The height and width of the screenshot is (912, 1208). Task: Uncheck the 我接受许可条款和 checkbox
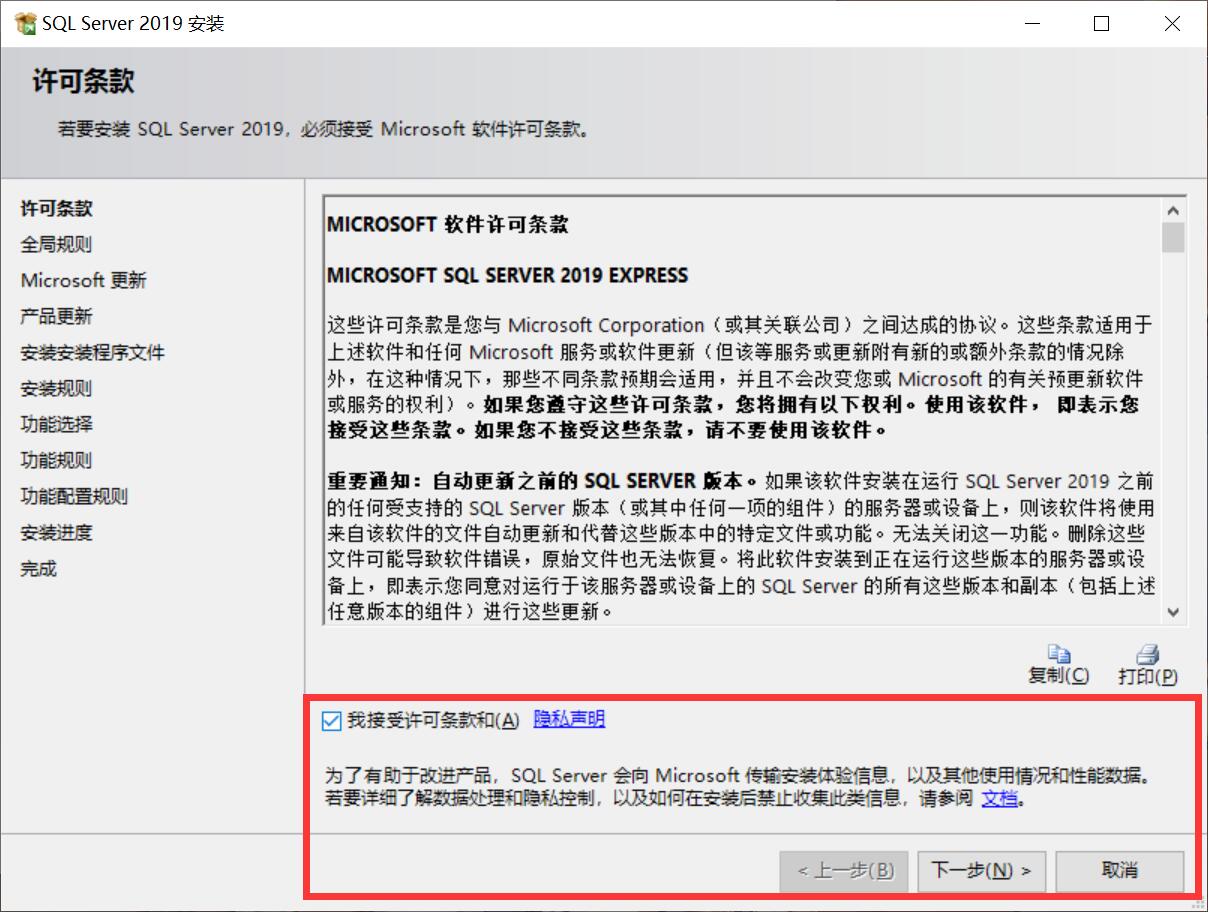332,721
